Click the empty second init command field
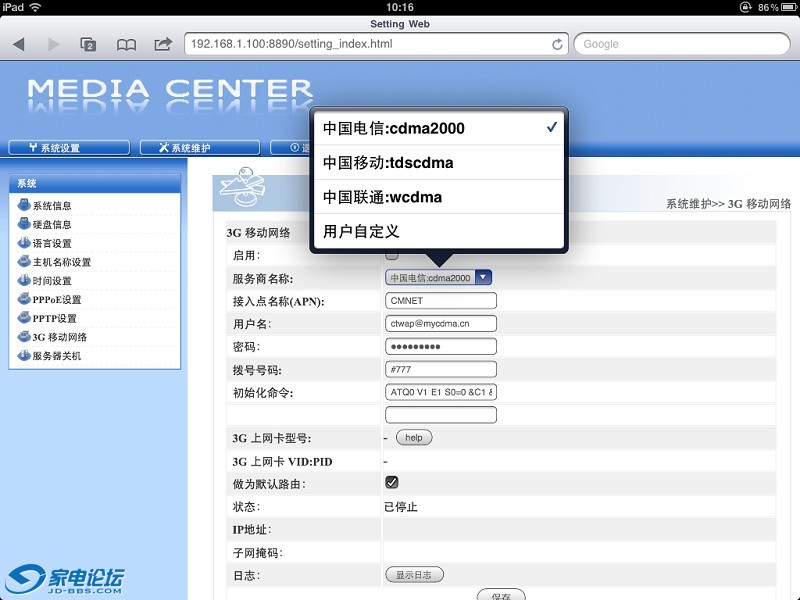The image size is (800, 600). 441,415
